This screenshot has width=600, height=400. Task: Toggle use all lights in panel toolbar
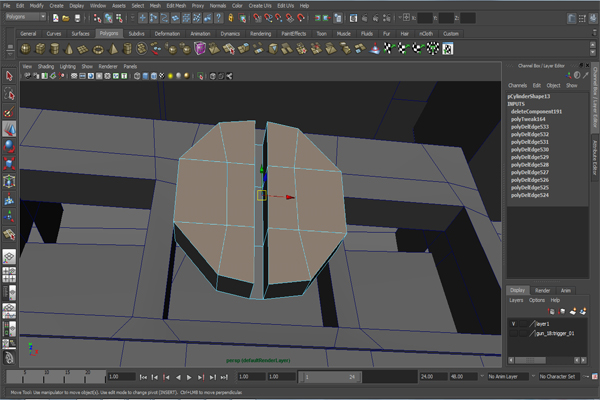click(170, 76)
